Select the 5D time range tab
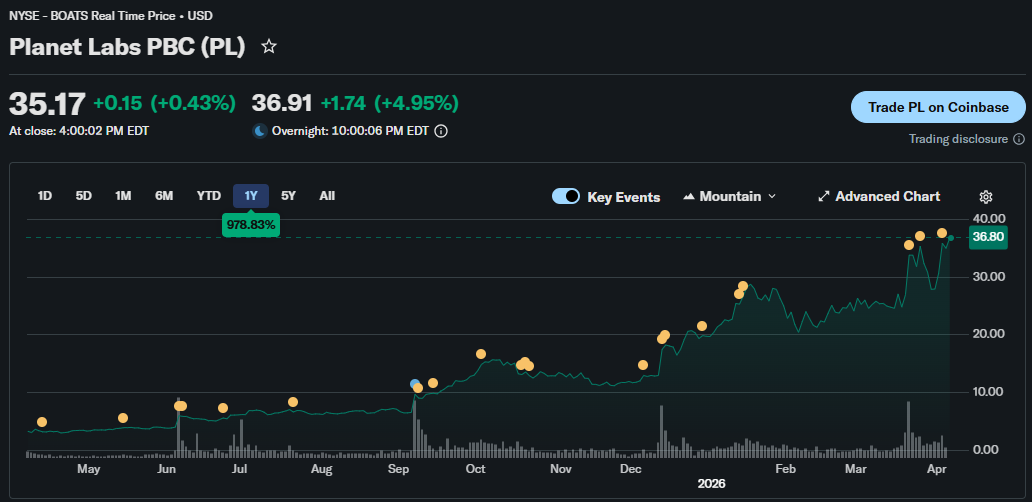The width and height of the screenshot is (1032, 502). click(x=84, y=196)
